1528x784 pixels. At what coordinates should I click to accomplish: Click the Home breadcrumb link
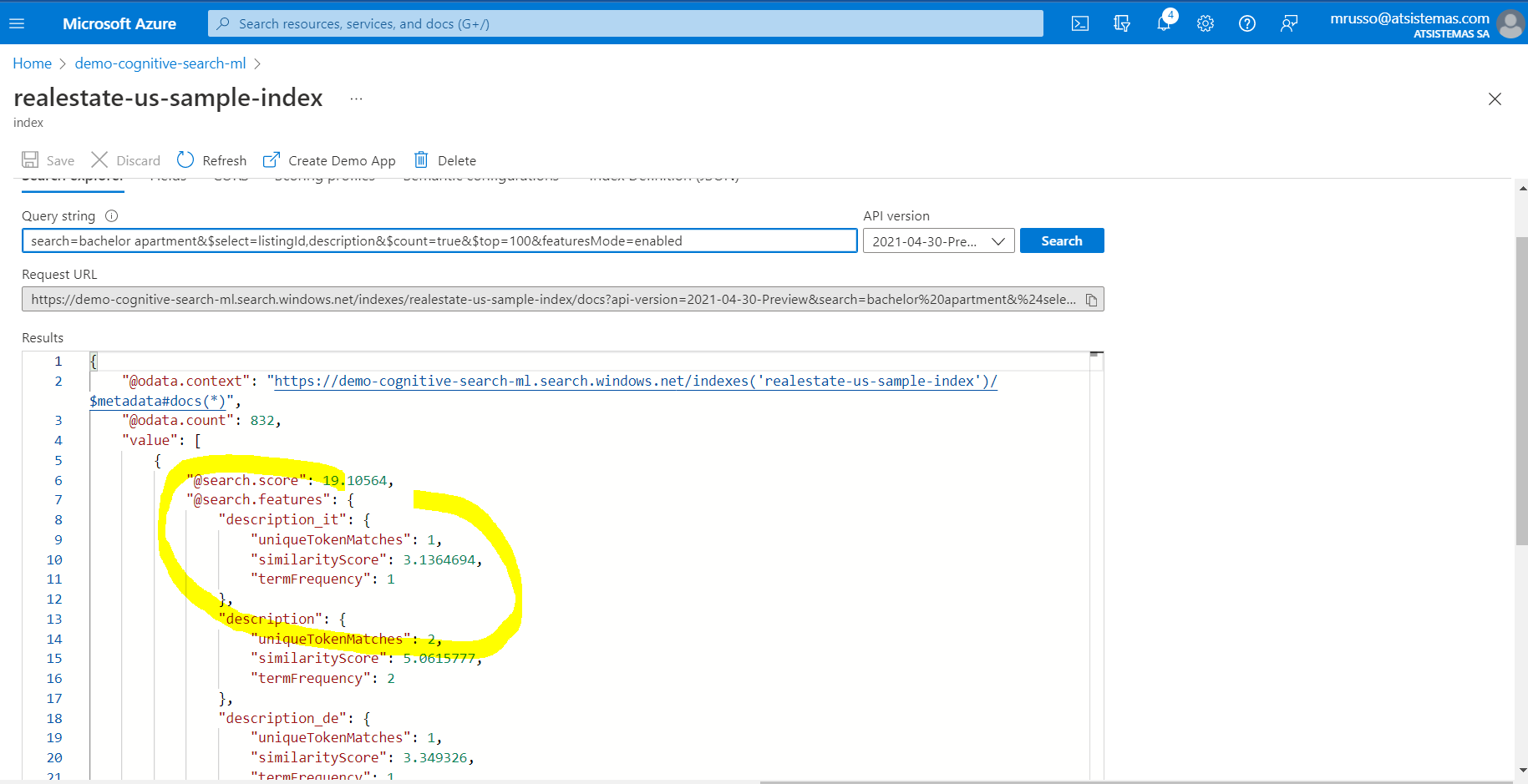pyautogui.click(x=32, y=63)
